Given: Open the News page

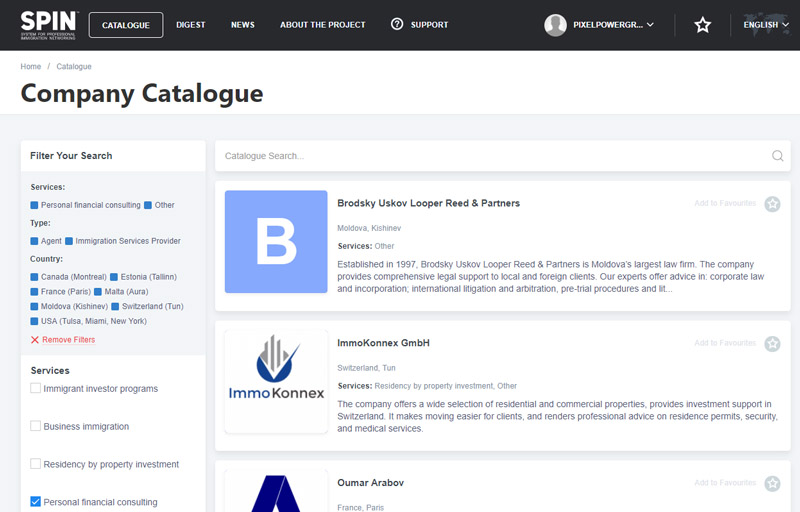Looking at the screenshot, I should click(x=243, y=25).
